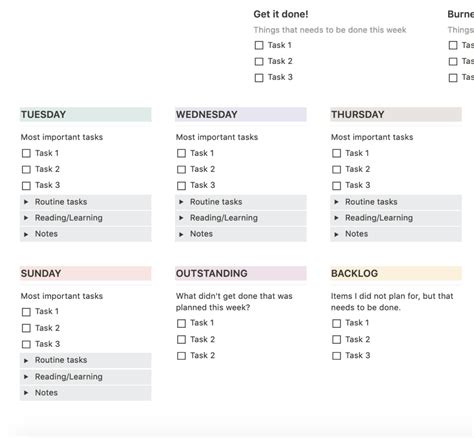Select the TUESDAY green heading block

pos(86,114)
